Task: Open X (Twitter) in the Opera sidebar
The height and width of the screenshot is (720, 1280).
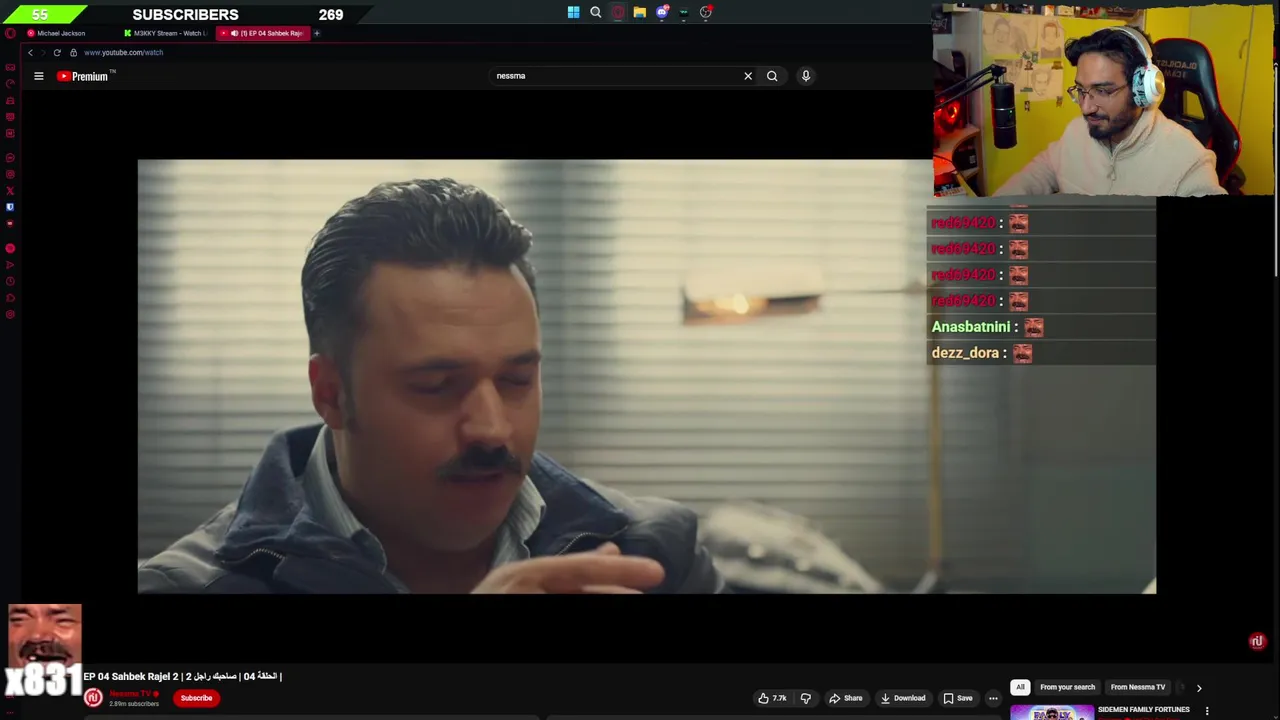Action: pos(10,191)
